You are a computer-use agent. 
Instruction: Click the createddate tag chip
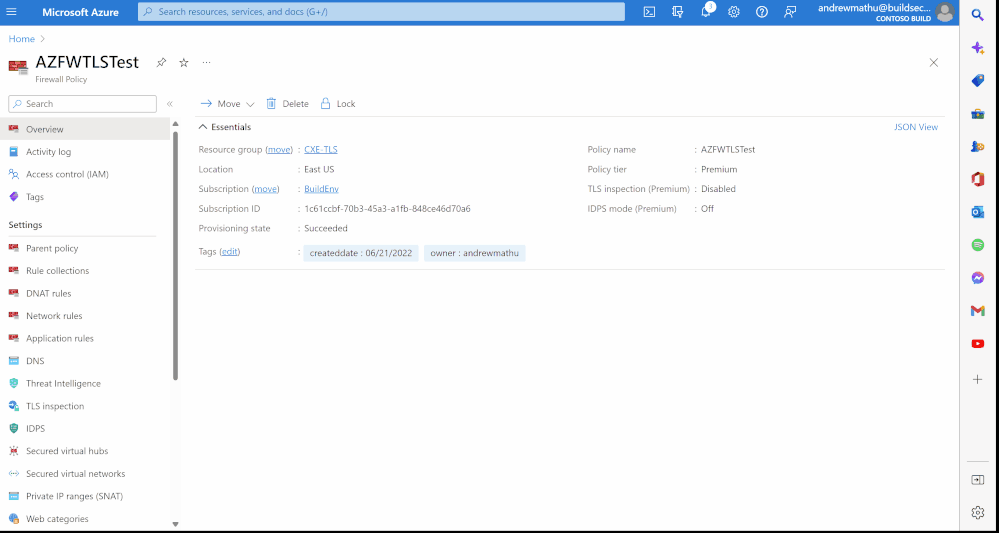(x=361, y=253)
